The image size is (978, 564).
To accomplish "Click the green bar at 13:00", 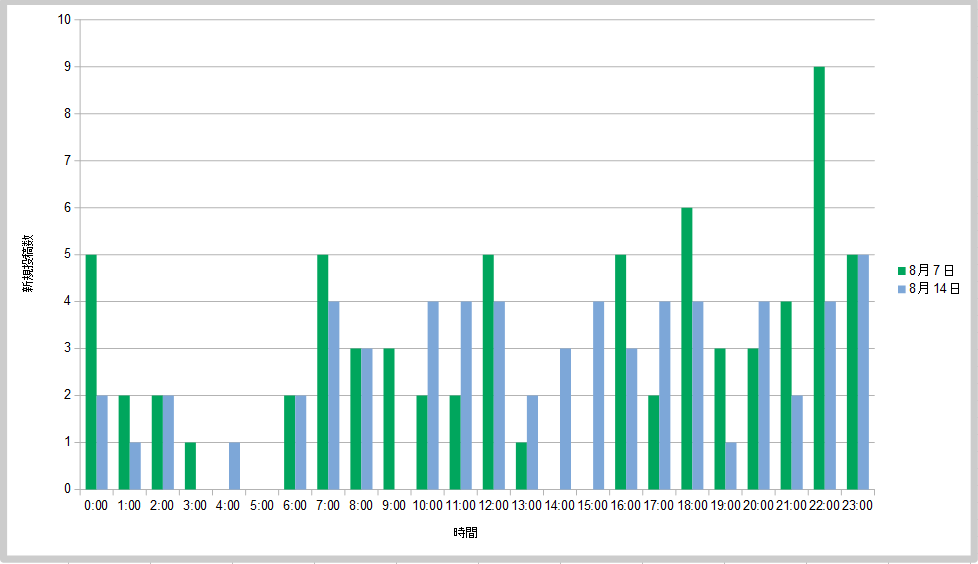I will 521,466.
